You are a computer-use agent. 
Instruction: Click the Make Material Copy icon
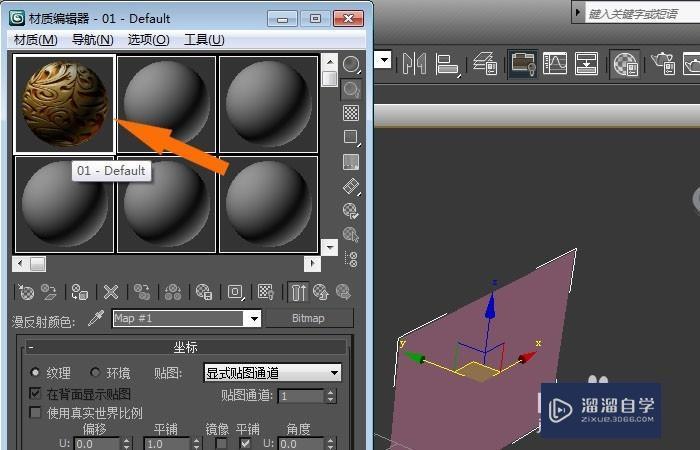coord(142,292)
